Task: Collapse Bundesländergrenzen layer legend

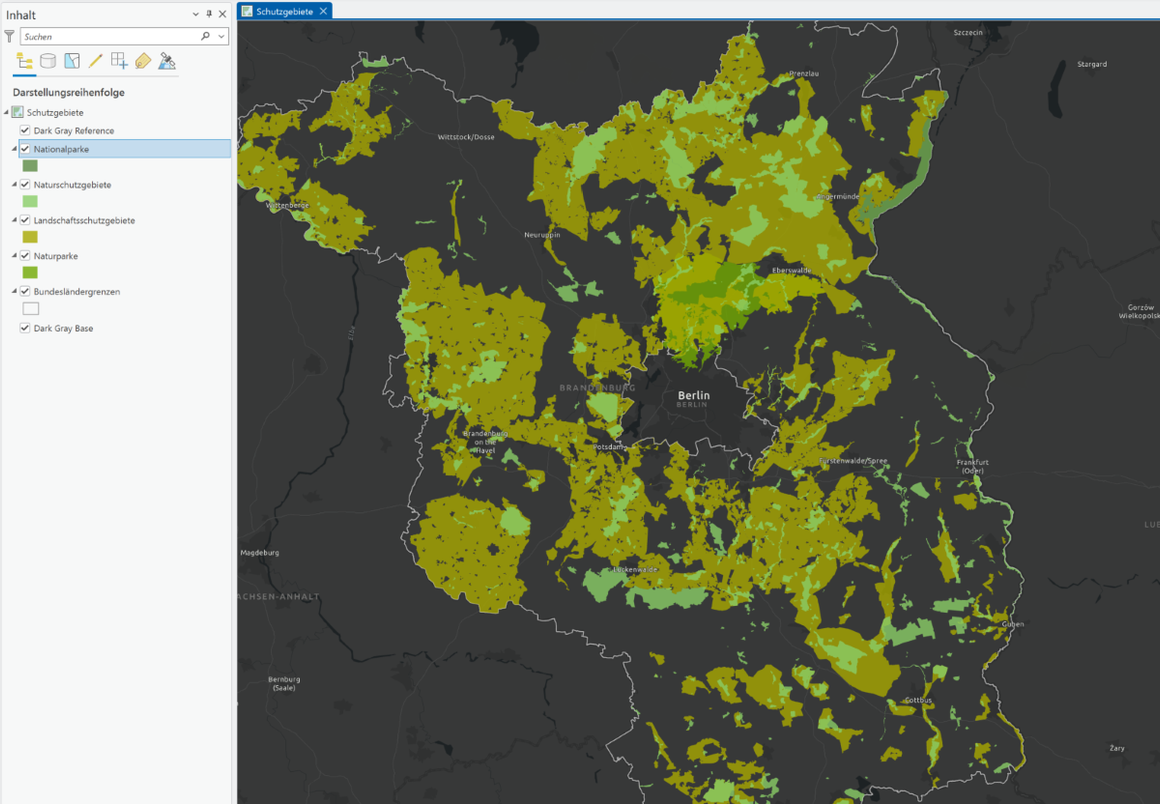Action: 14,291
